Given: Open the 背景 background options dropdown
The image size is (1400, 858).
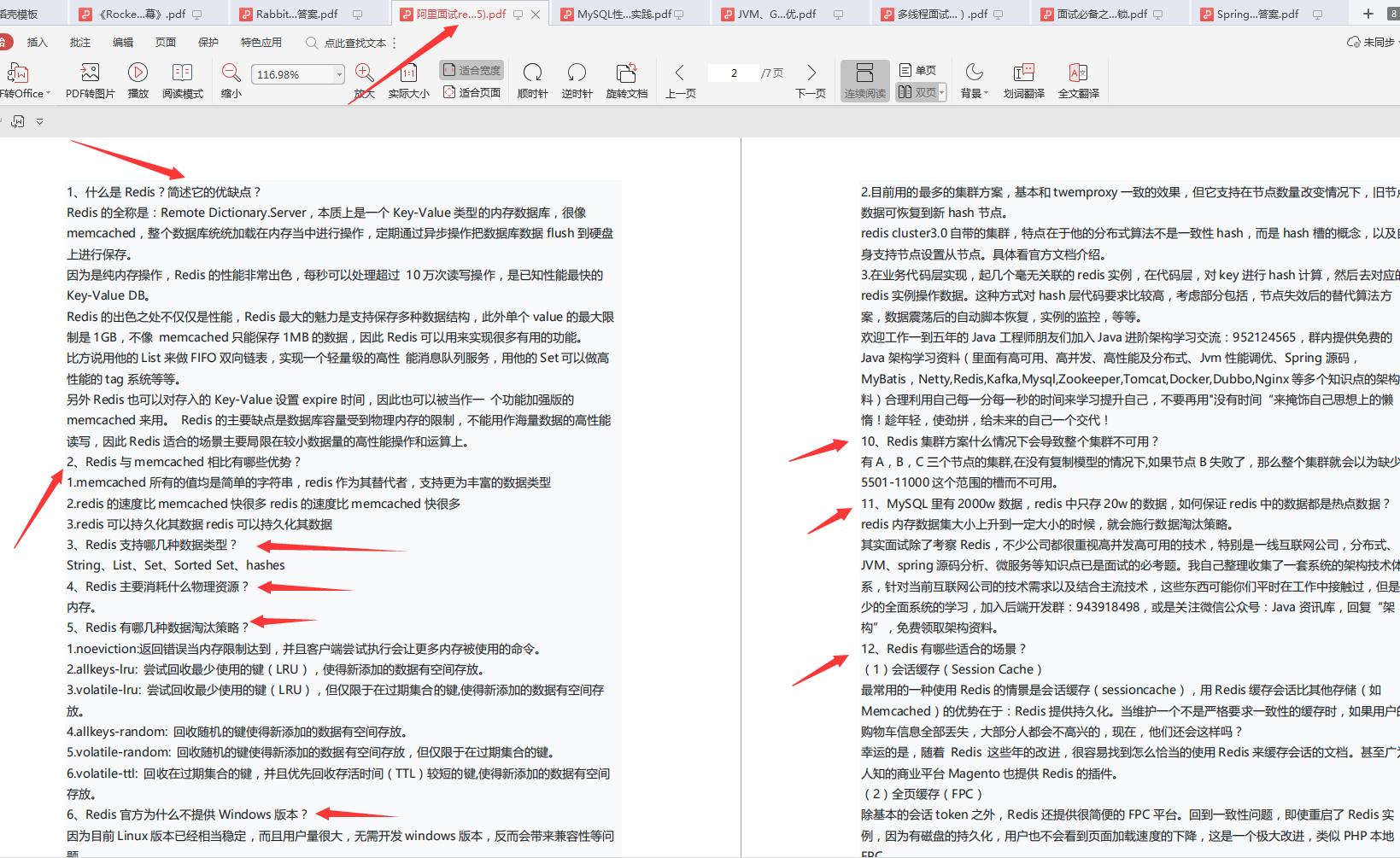Looking at the screenshot, I should coord(975,80).
